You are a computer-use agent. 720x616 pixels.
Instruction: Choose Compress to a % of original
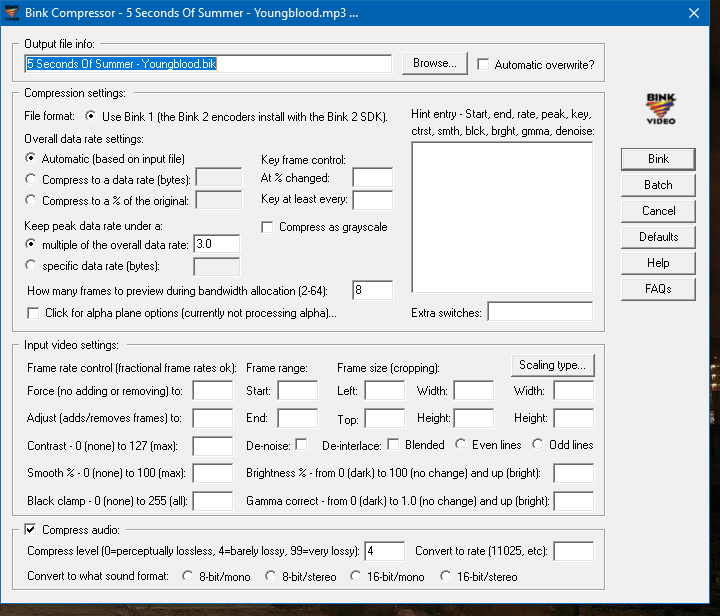click(x=31, y=200)
